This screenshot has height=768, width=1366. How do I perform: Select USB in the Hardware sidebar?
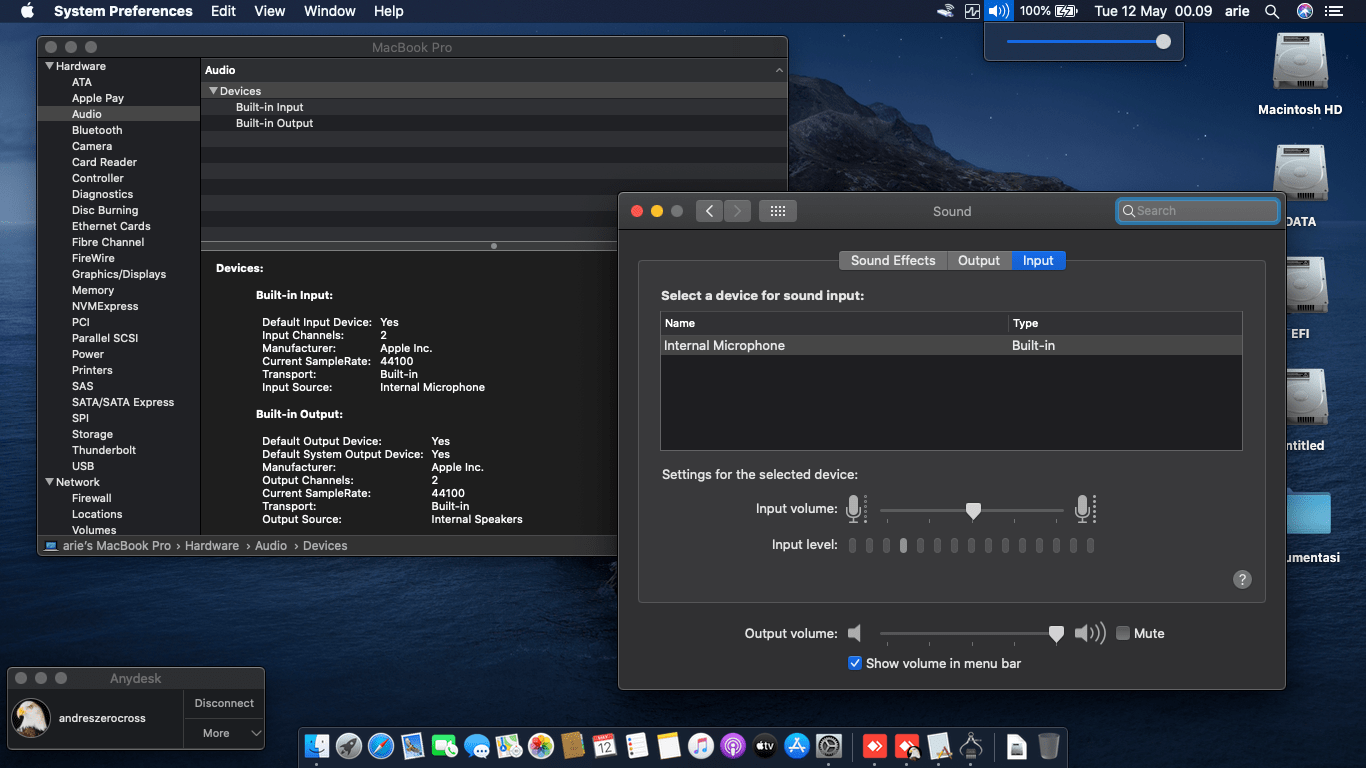pyautogui.click(x=83, y=466)
